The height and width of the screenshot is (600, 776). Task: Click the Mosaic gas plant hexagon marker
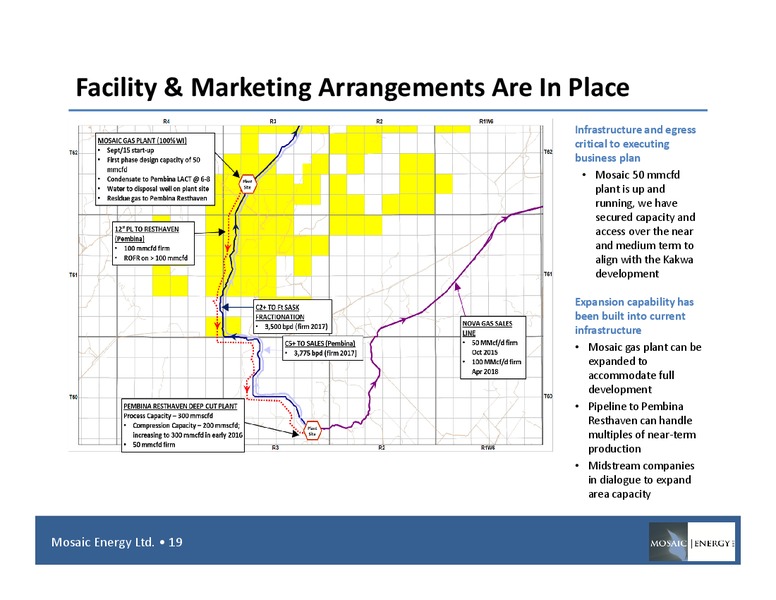(x=247, y=184)
